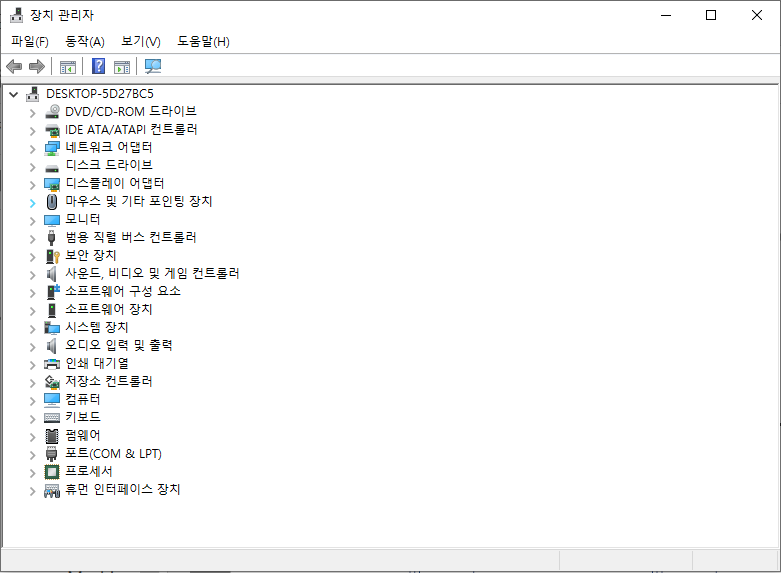Expand the 시스템 장치 category
The width and height of the screenshot is (781, 573).
point(32,329)
